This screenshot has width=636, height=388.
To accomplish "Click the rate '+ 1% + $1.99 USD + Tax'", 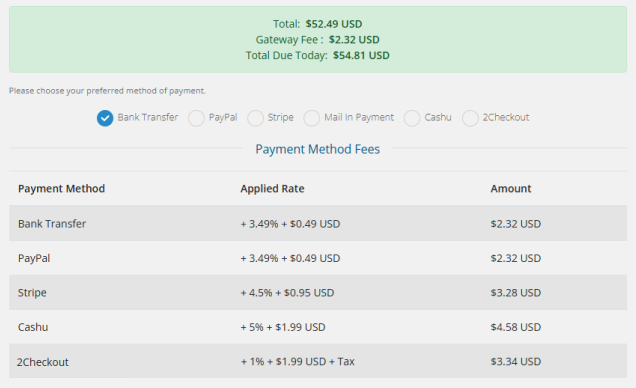I will (x=298, y=362).
